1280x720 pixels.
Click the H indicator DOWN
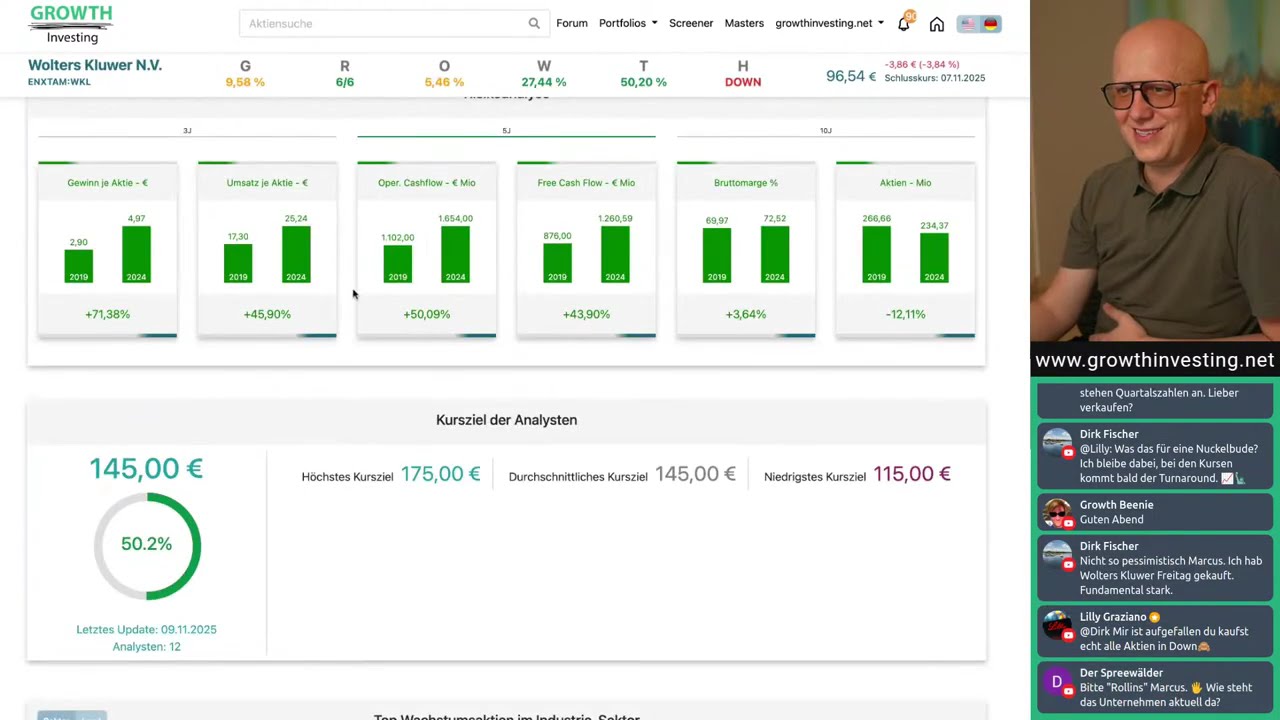743,82
